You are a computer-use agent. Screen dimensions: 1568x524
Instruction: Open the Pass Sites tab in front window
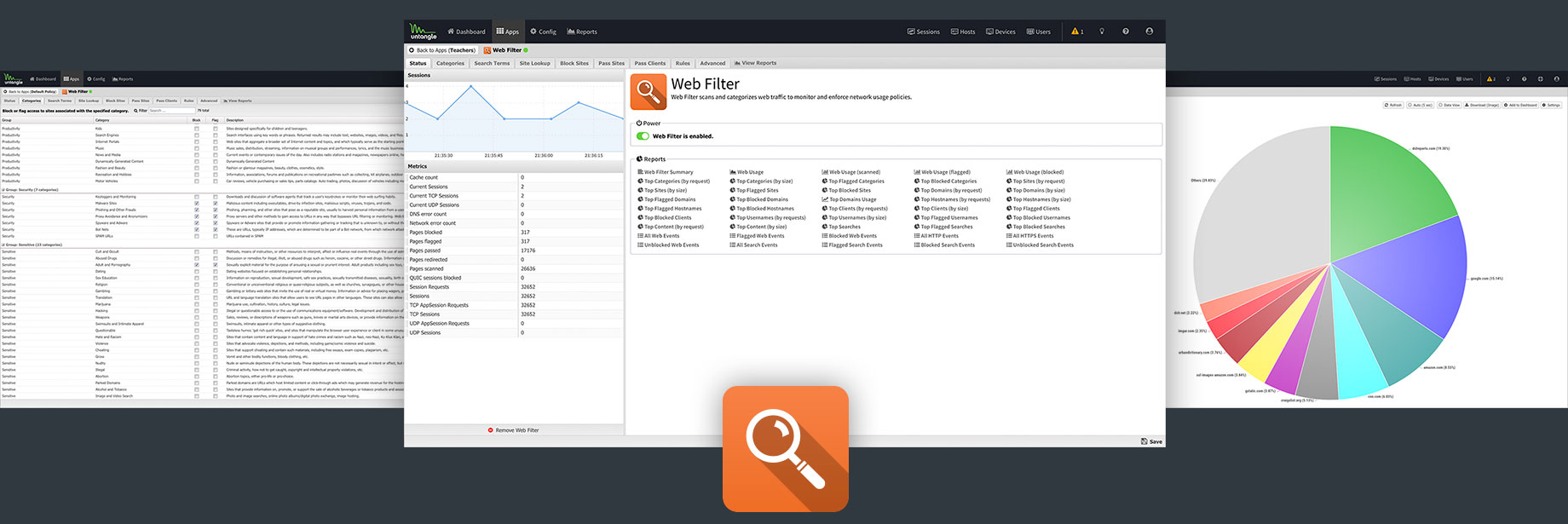(x=611, y=63)
